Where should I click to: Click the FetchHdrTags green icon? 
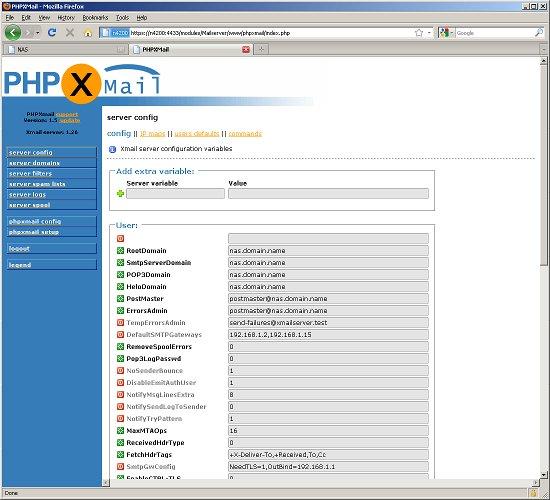[120, 454]
